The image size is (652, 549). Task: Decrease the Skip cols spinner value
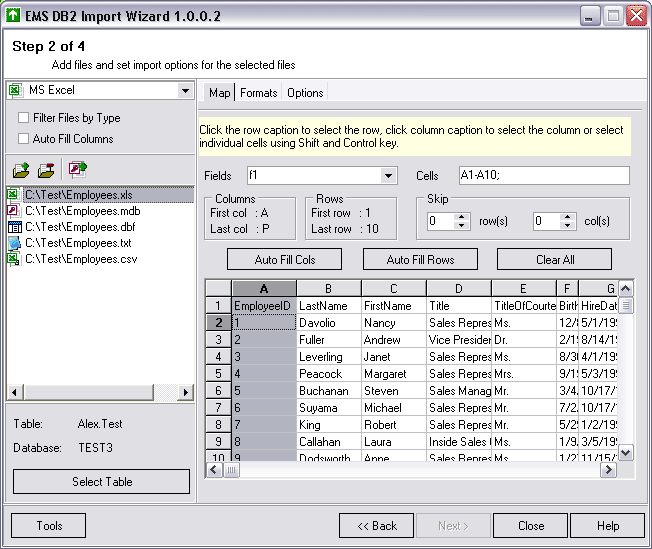click(568, 225)
